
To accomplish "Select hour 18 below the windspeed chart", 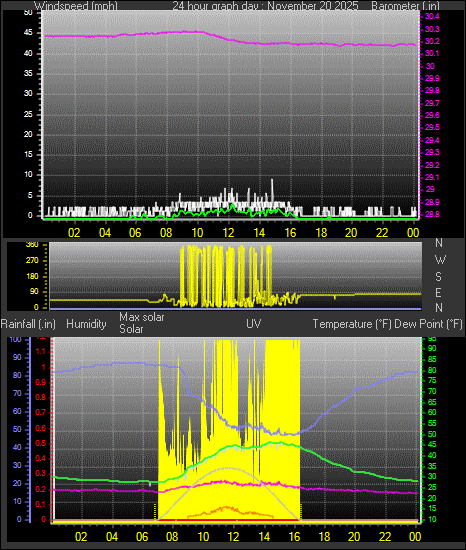I will (x=321, y=233).
